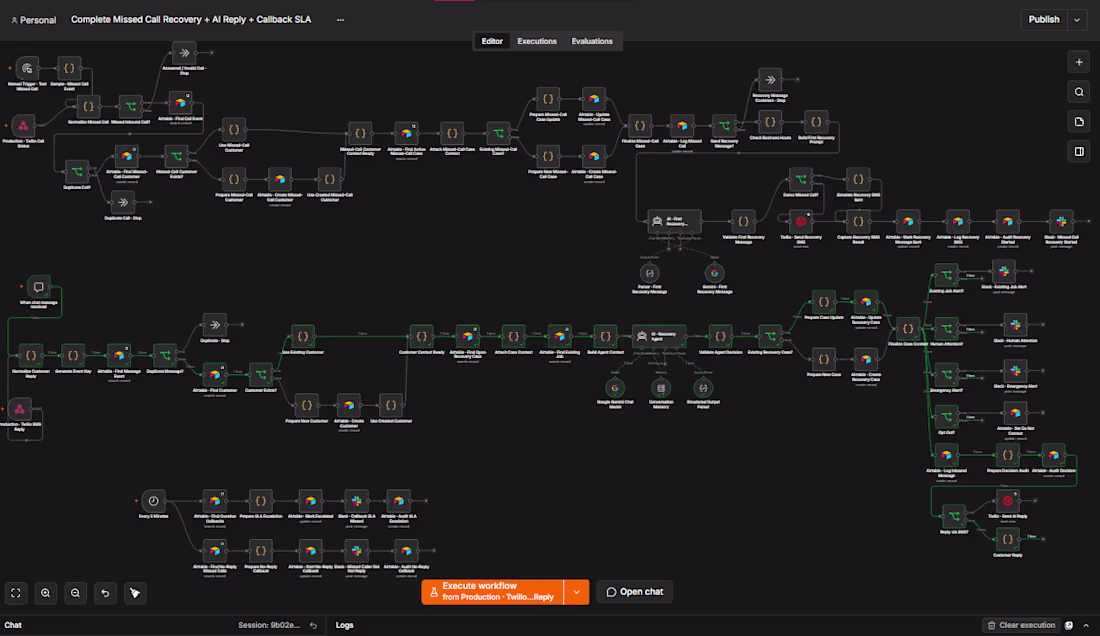Tidy up the workflow nodes

(135, 593)
